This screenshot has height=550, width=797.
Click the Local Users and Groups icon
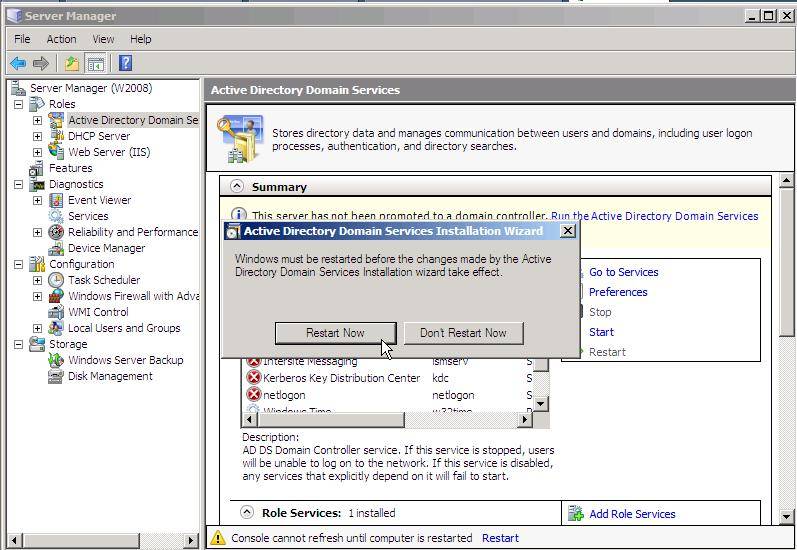click(56, 328)
